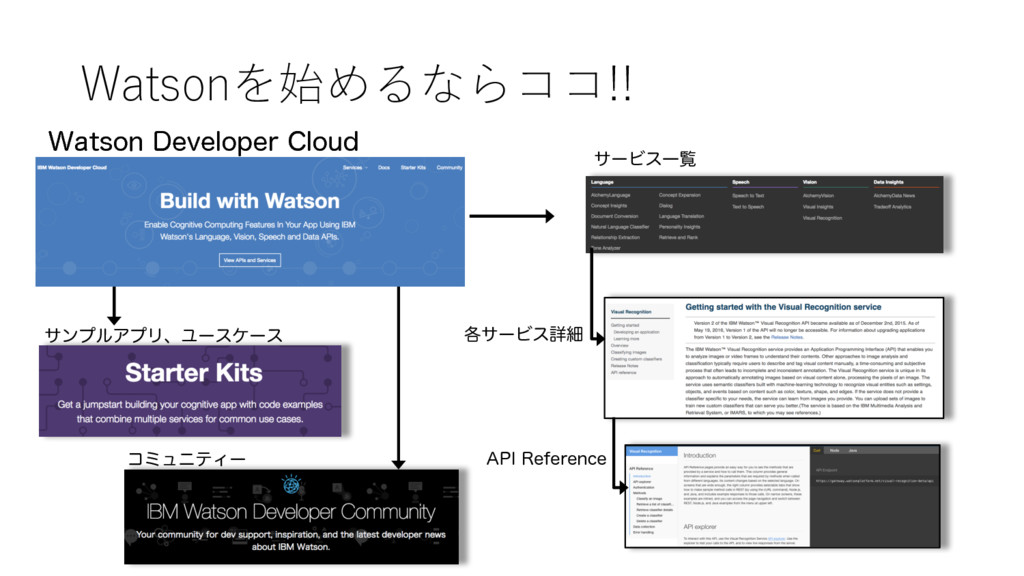Select API explorer in API Reference sidebar
Viewport: 1024px width, 576px height.
(642, 482)
